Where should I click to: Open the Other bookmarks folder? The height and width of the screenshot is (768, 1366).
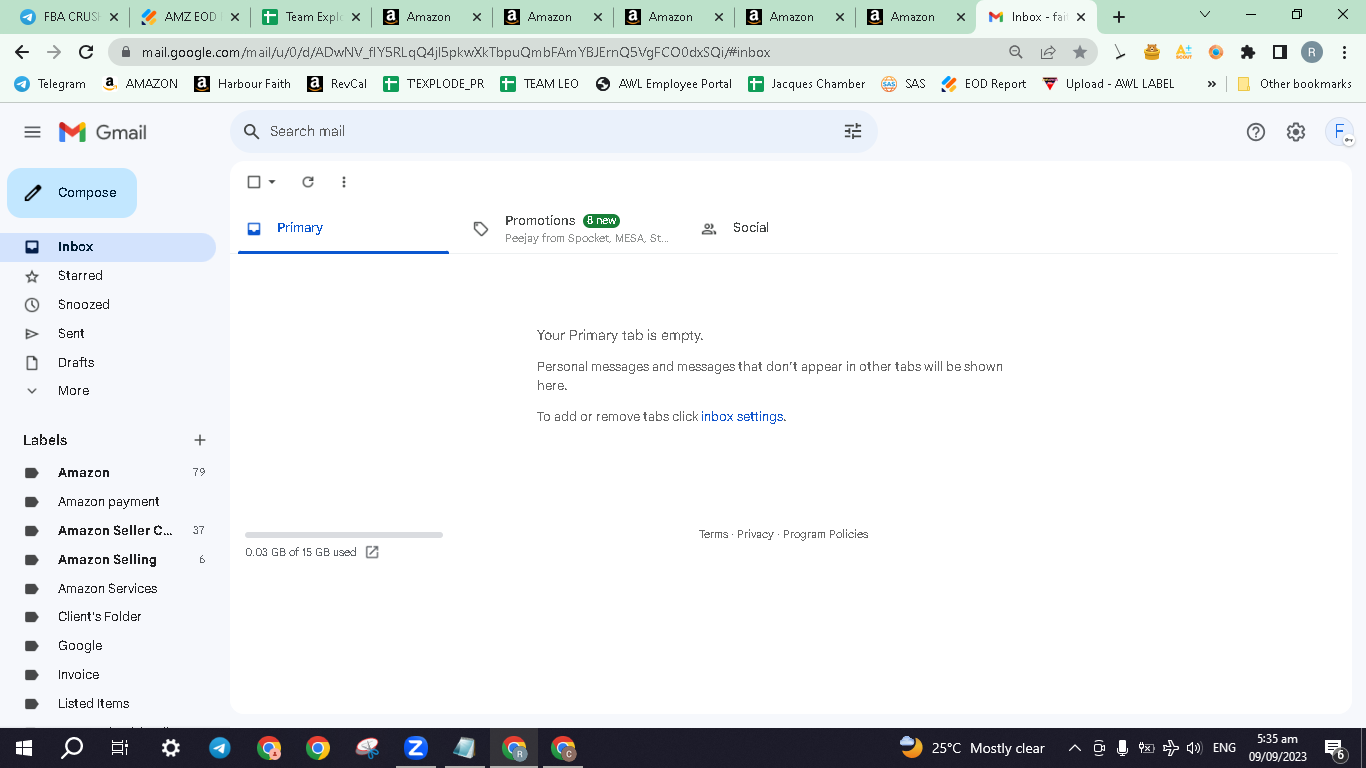[1294, 84]
